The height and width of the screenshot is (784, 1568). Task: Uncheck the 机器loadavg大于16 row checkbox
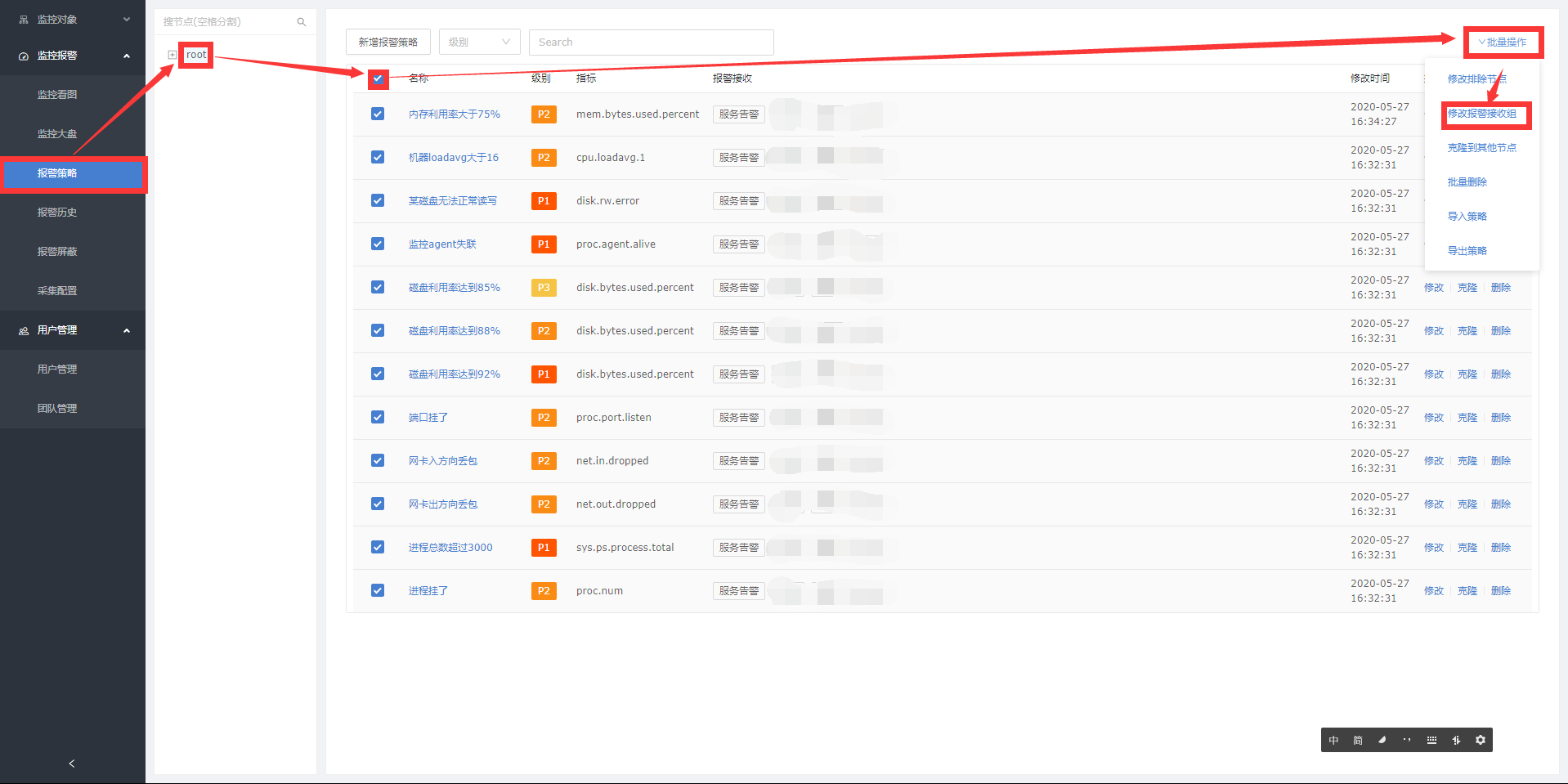378,157
